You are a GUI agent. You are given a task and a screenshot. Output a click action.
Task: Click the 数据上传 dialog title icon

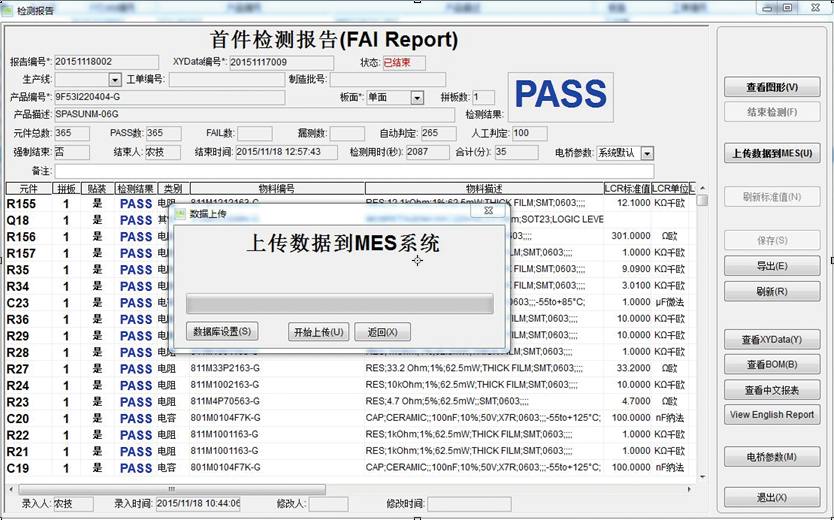tap(181, 213)
